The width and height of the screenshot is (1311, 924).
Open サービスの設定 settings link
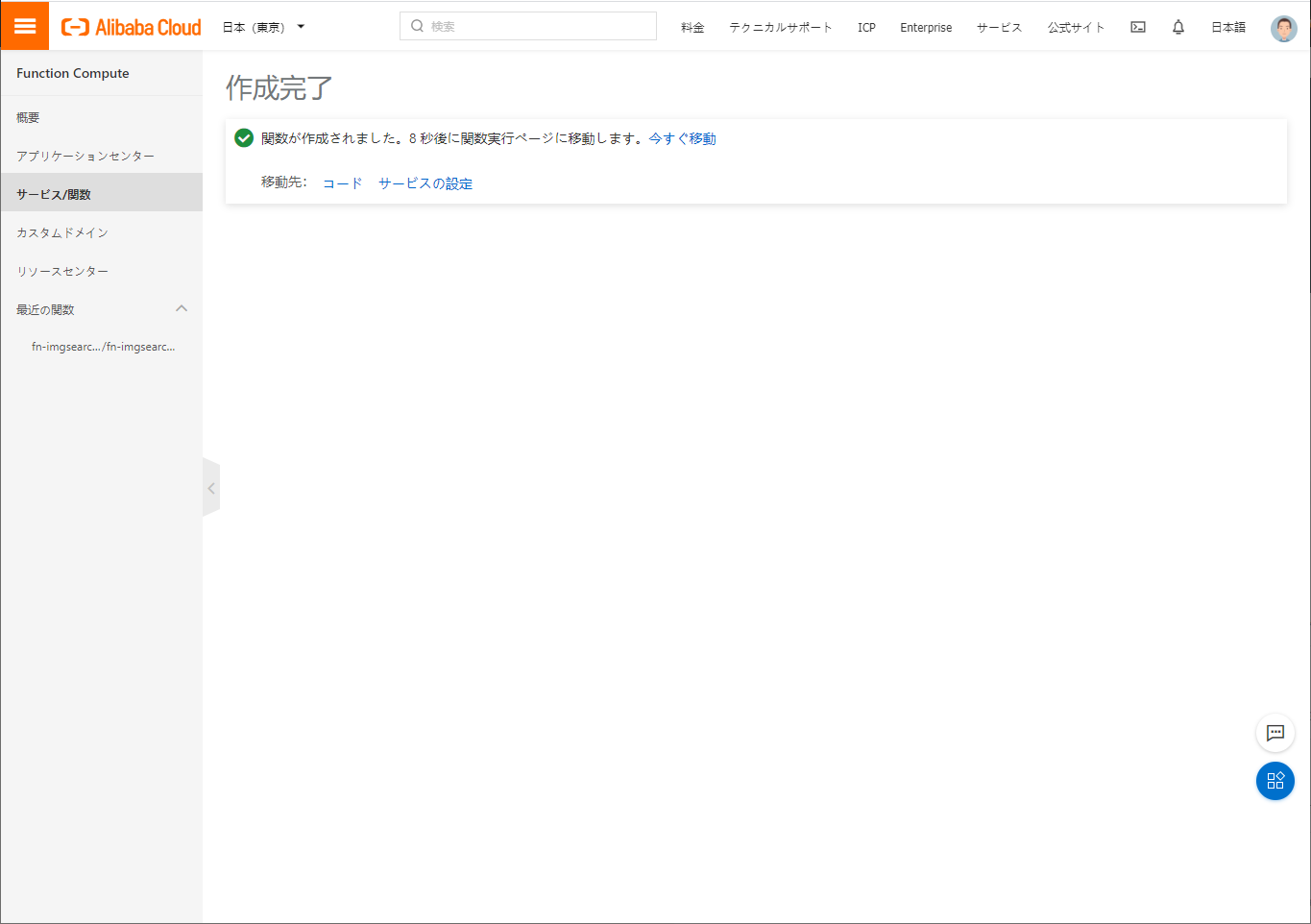(425, 182)
